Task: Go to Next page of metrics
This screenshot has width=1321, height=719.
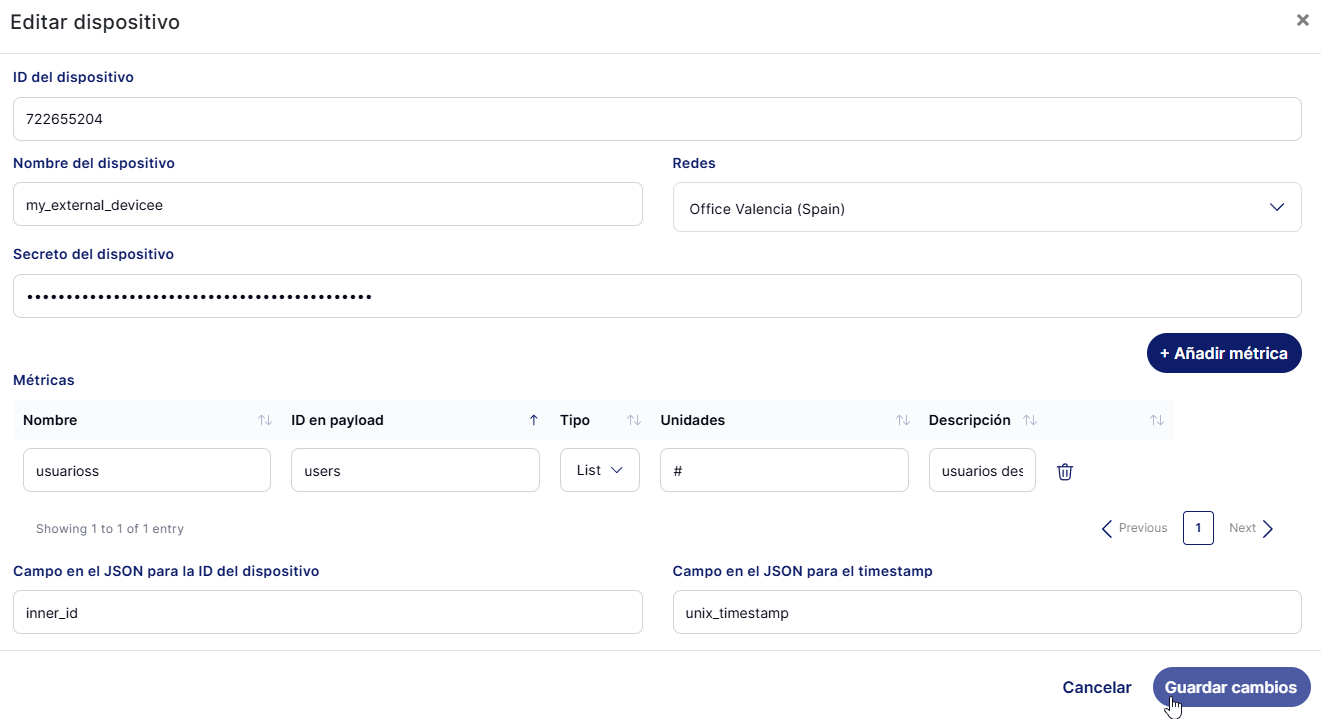Action: (1251, 528)
